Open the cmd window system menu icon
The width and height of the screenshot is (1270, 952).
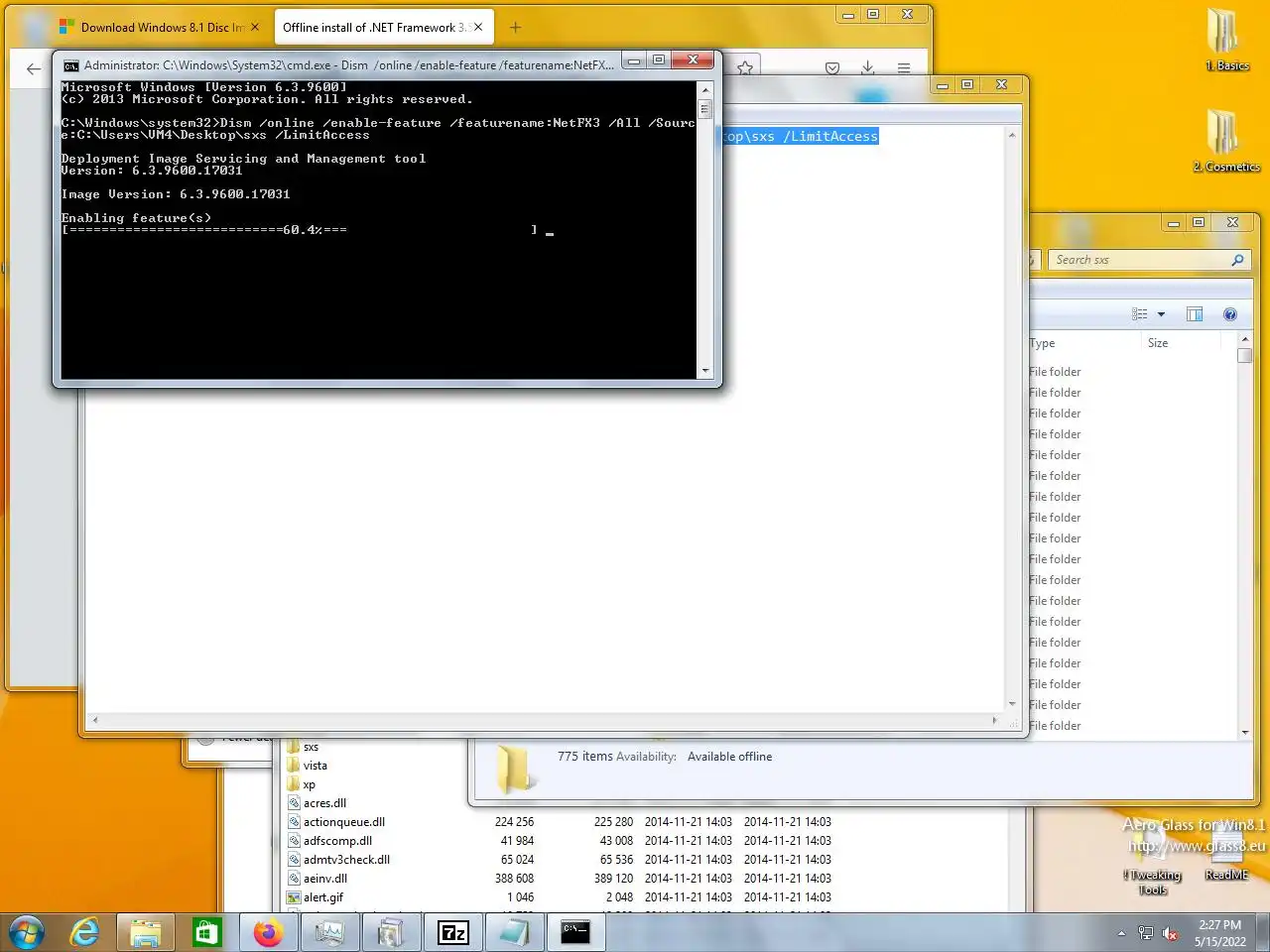(x=71, y=65)
